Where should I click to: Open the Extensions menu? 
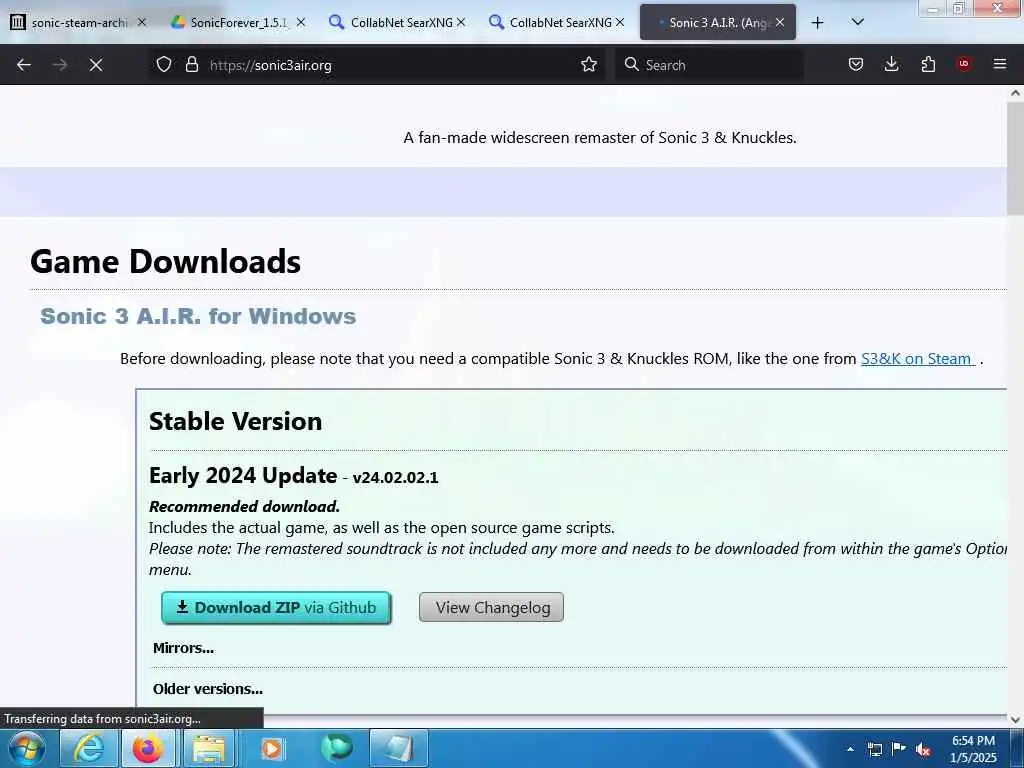(928, 65)
